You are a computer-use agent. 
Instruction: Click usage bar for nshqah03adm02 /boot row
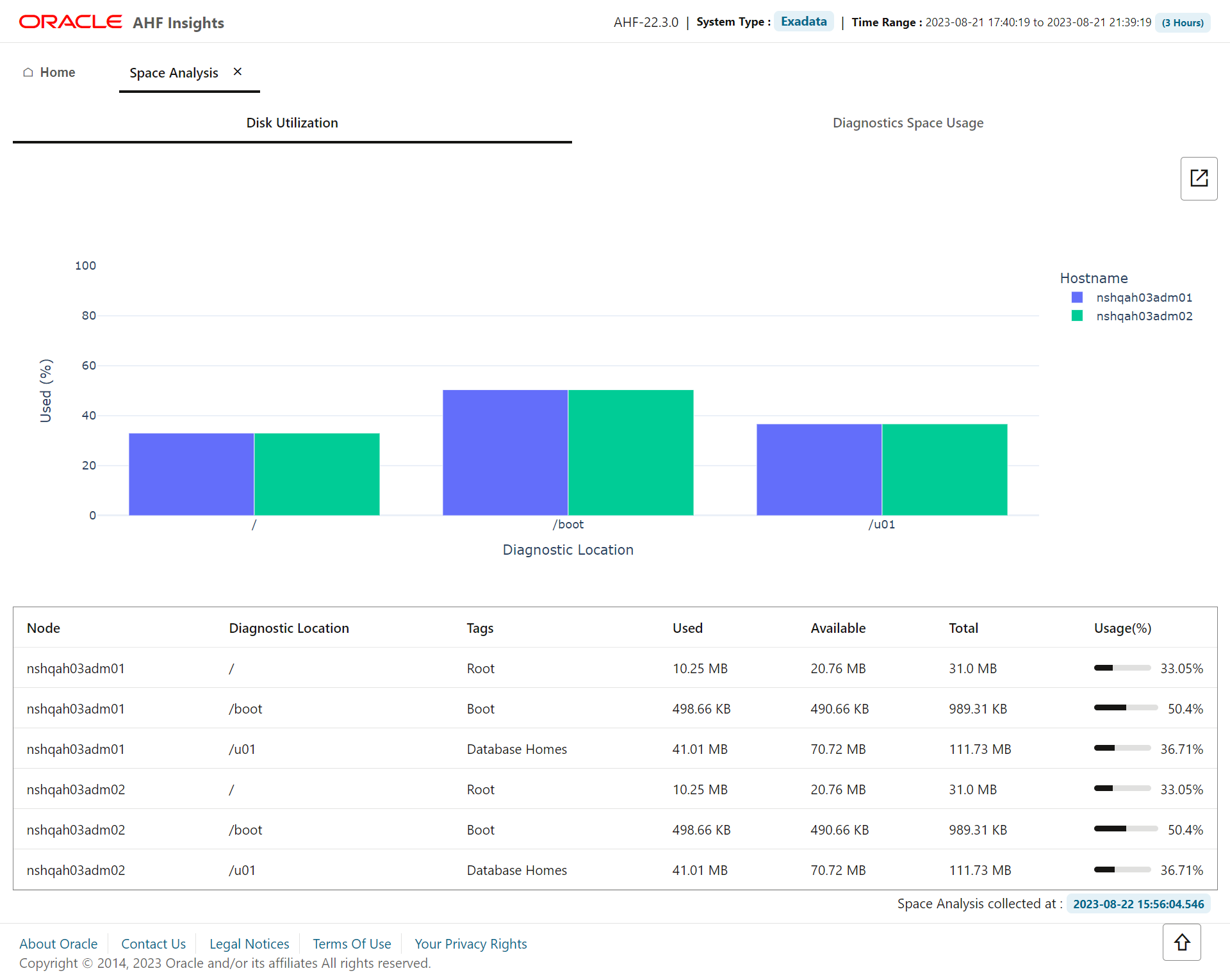pos(1126,829)
